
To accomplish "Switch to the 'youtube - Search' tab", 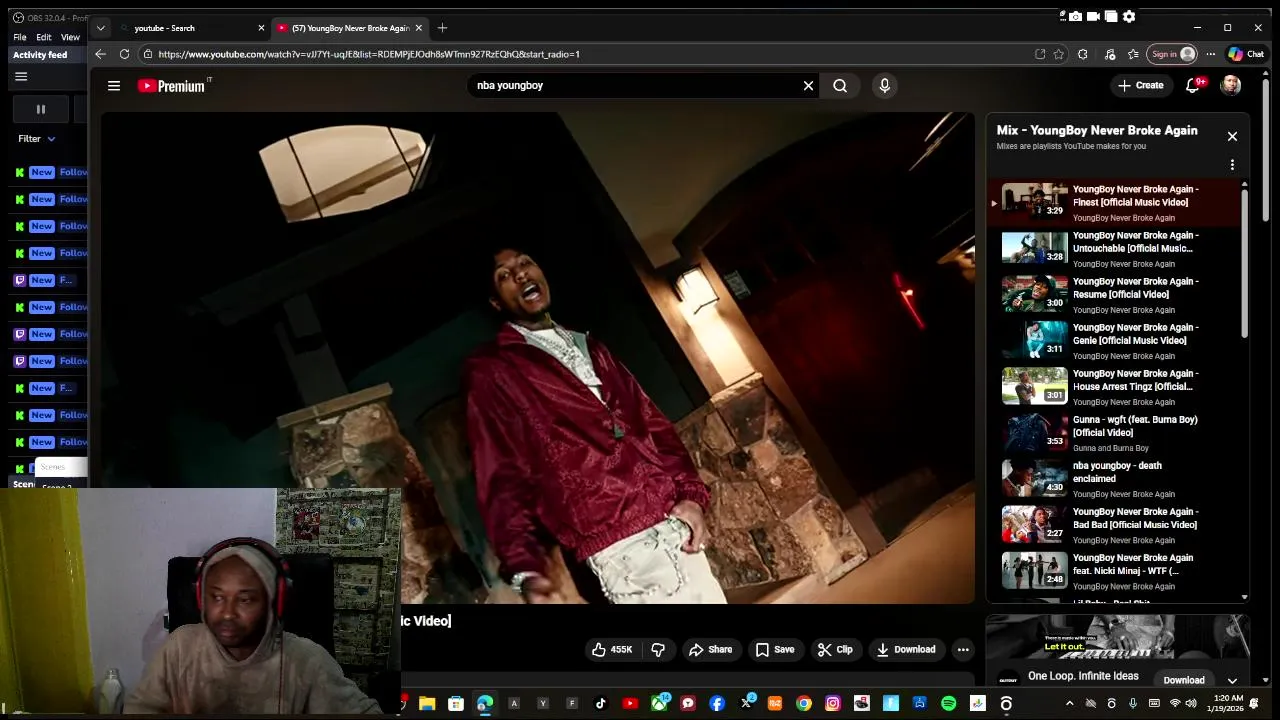I will tap(190, 28).
